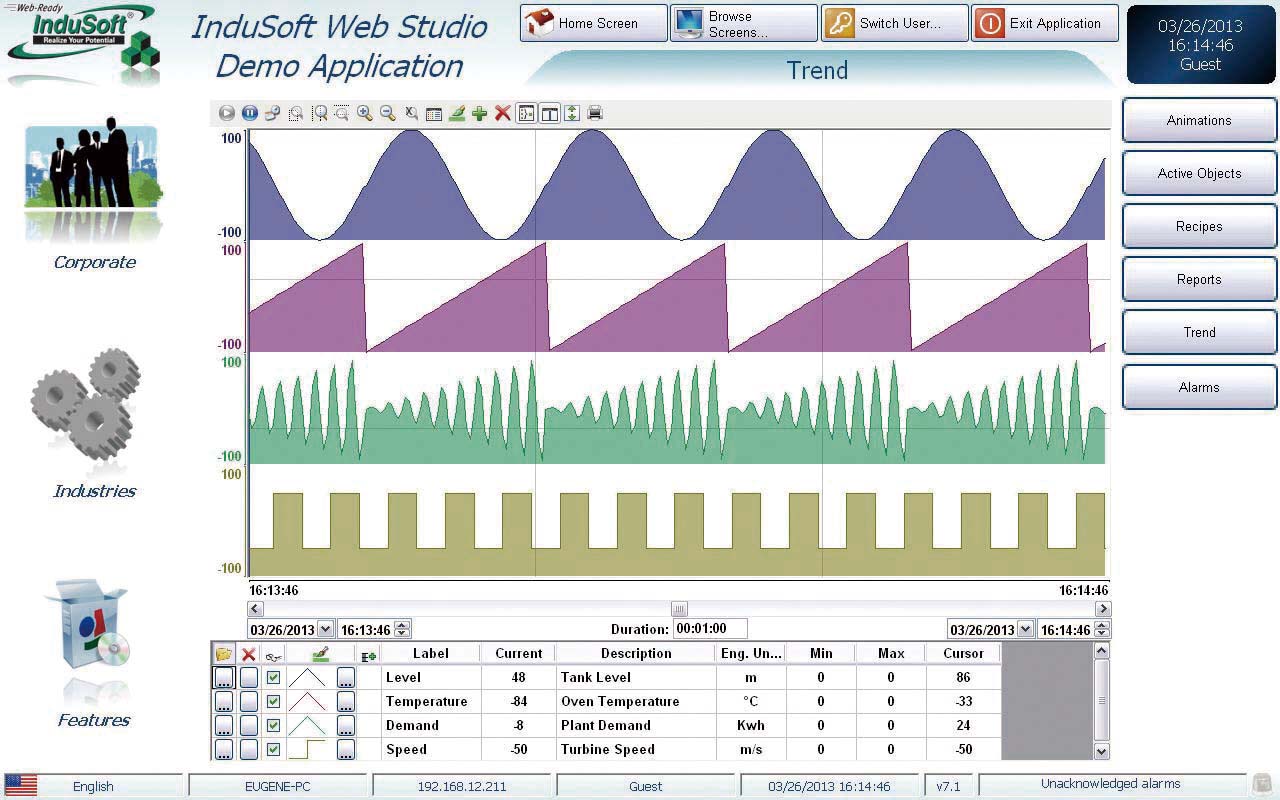Click the pen style ellipsis for Level row
This screenshot has height=800, width=1280.
(346, 678)
